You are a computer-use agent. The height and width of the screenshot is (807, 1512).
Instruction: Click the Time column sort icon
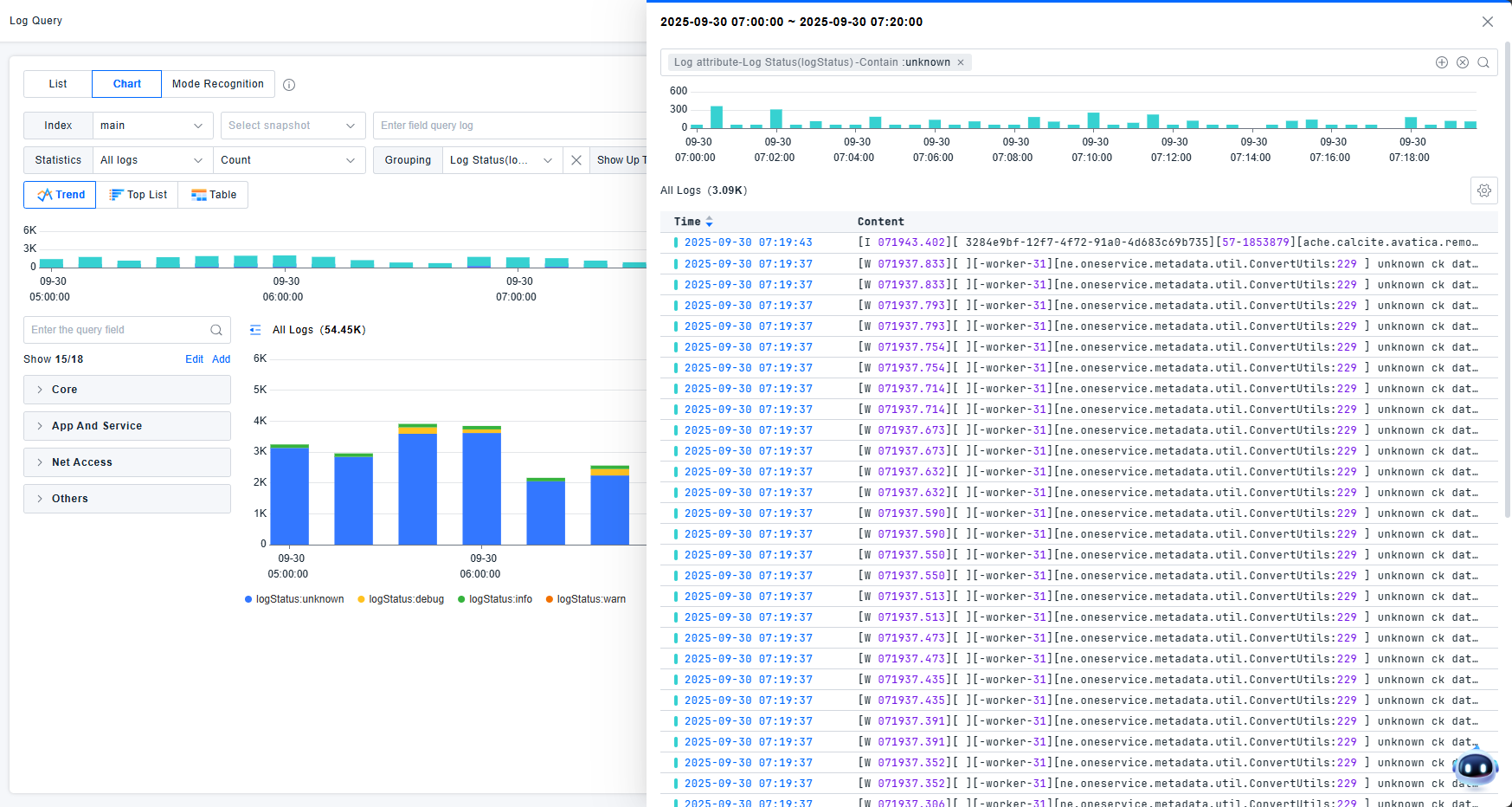709,222
